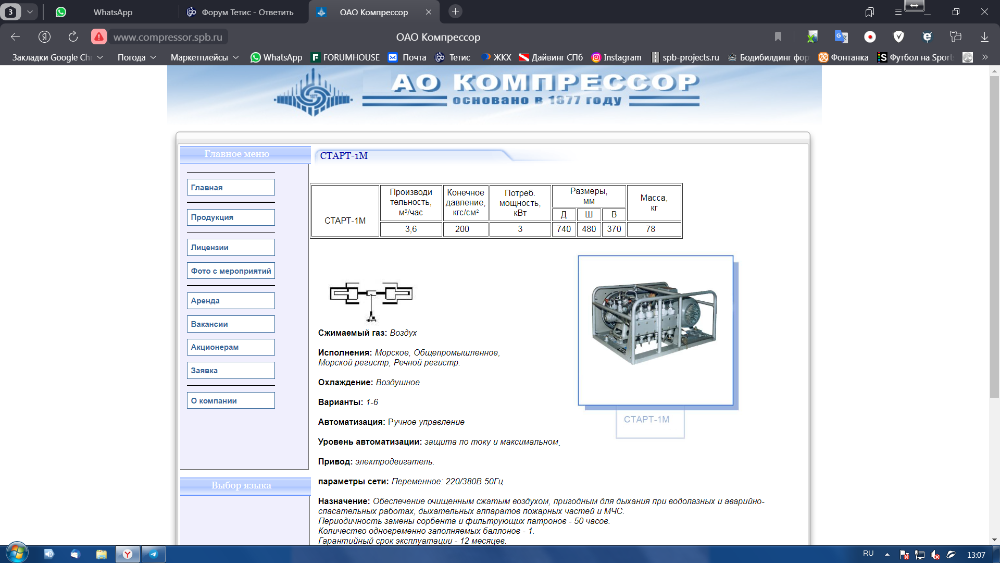The width and height of the screenshot is (1000, 563).
Task: Open О компании menu item
Action: pos(231,400)
